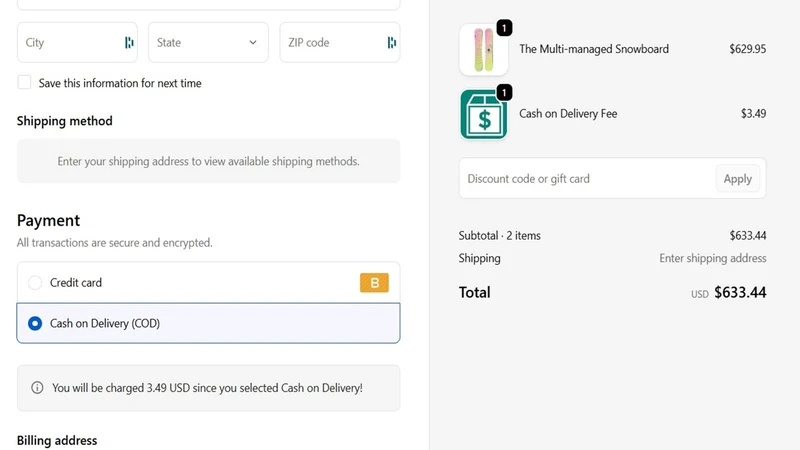800x450 pixels.
Task: Click the orange B credit card badge
Action: coord(374,283)
